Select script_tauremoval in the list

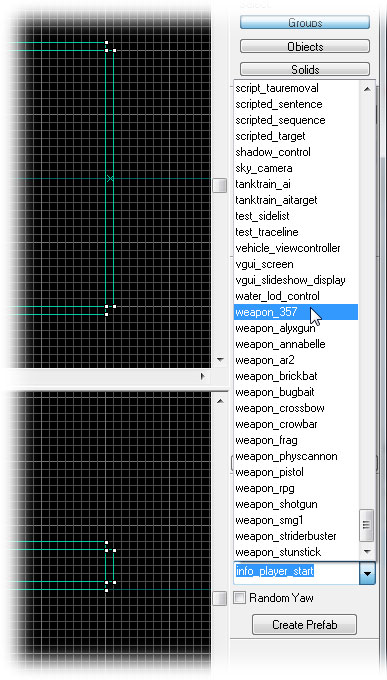pos(296,88)
